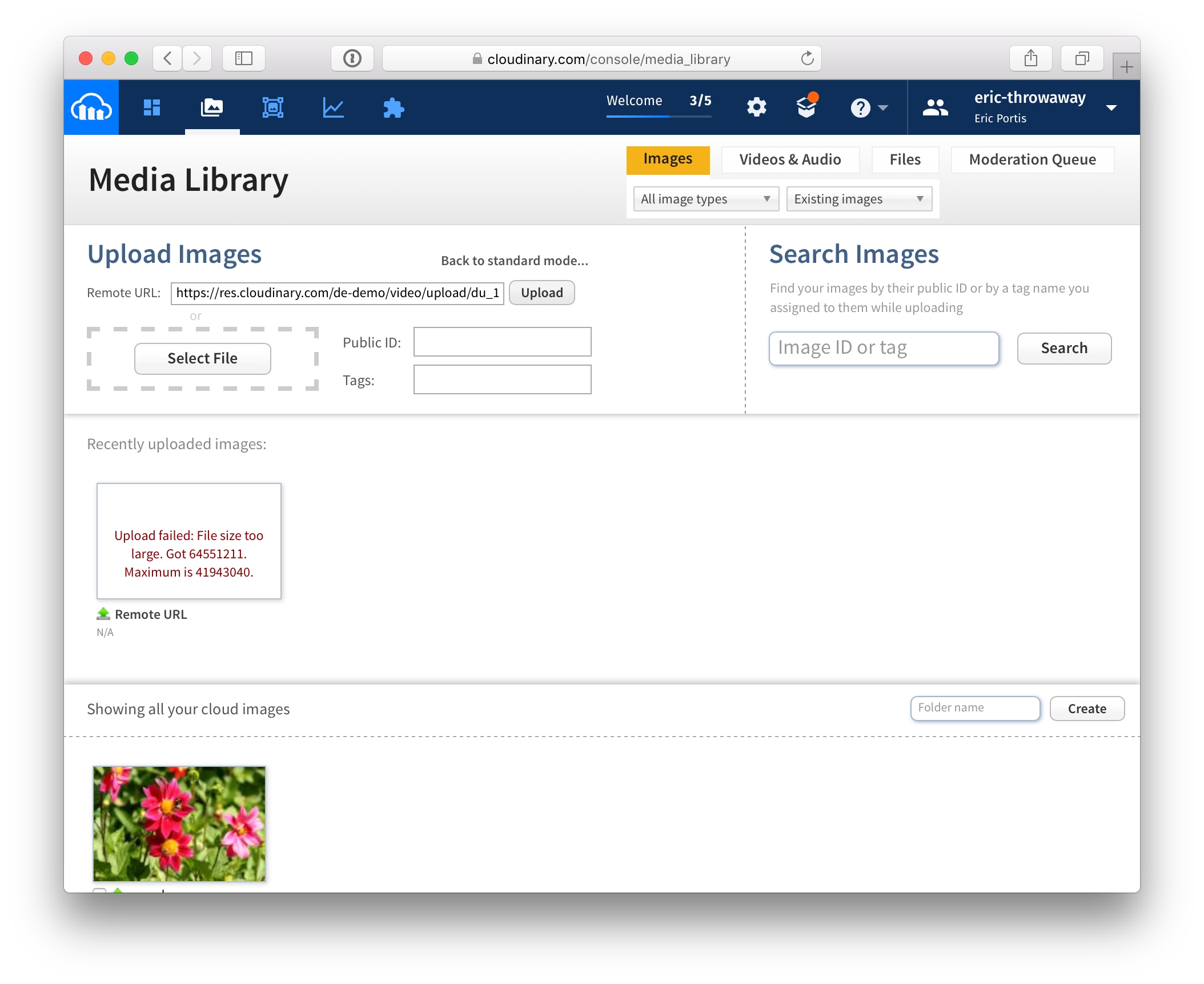
Task: Open the All image types dropdown
Action: 705,199
